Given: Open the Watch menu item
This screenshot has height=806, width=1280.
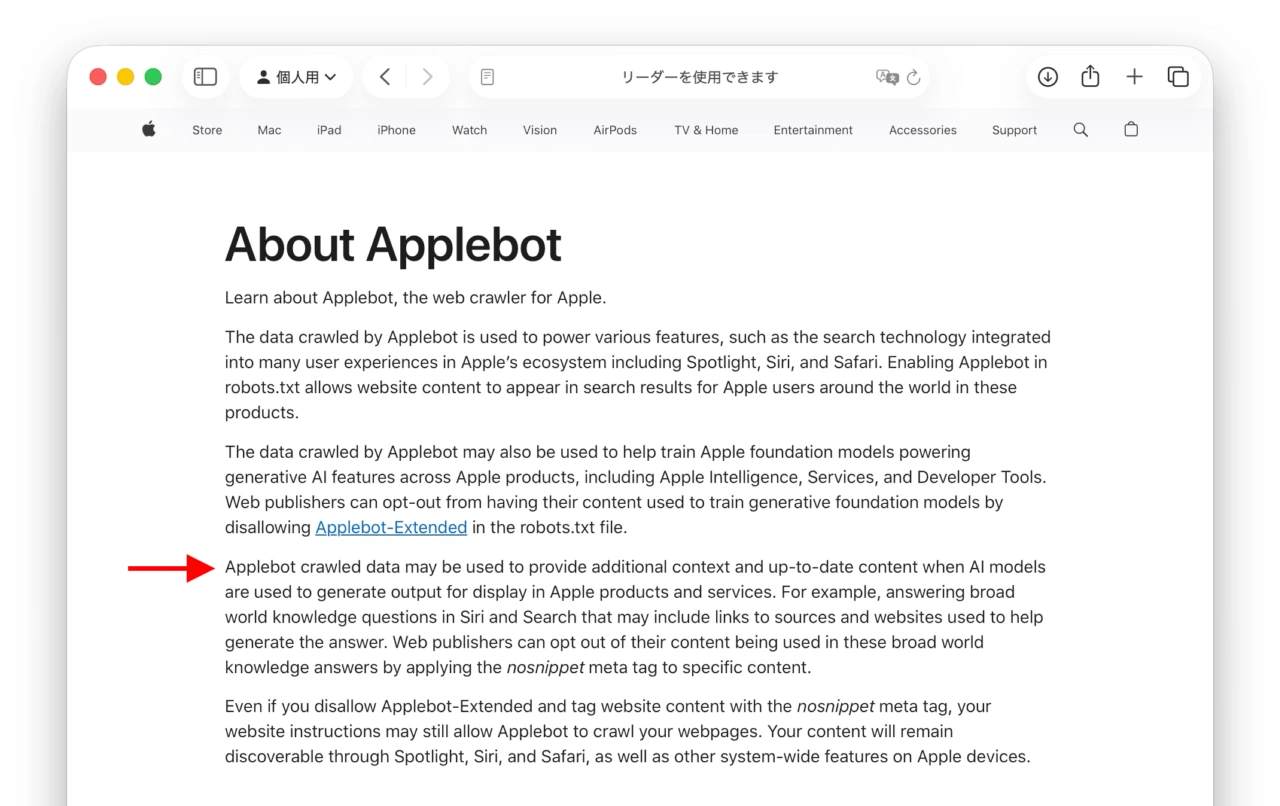Looking at the screenshot, I should click(x=469, y=130).
